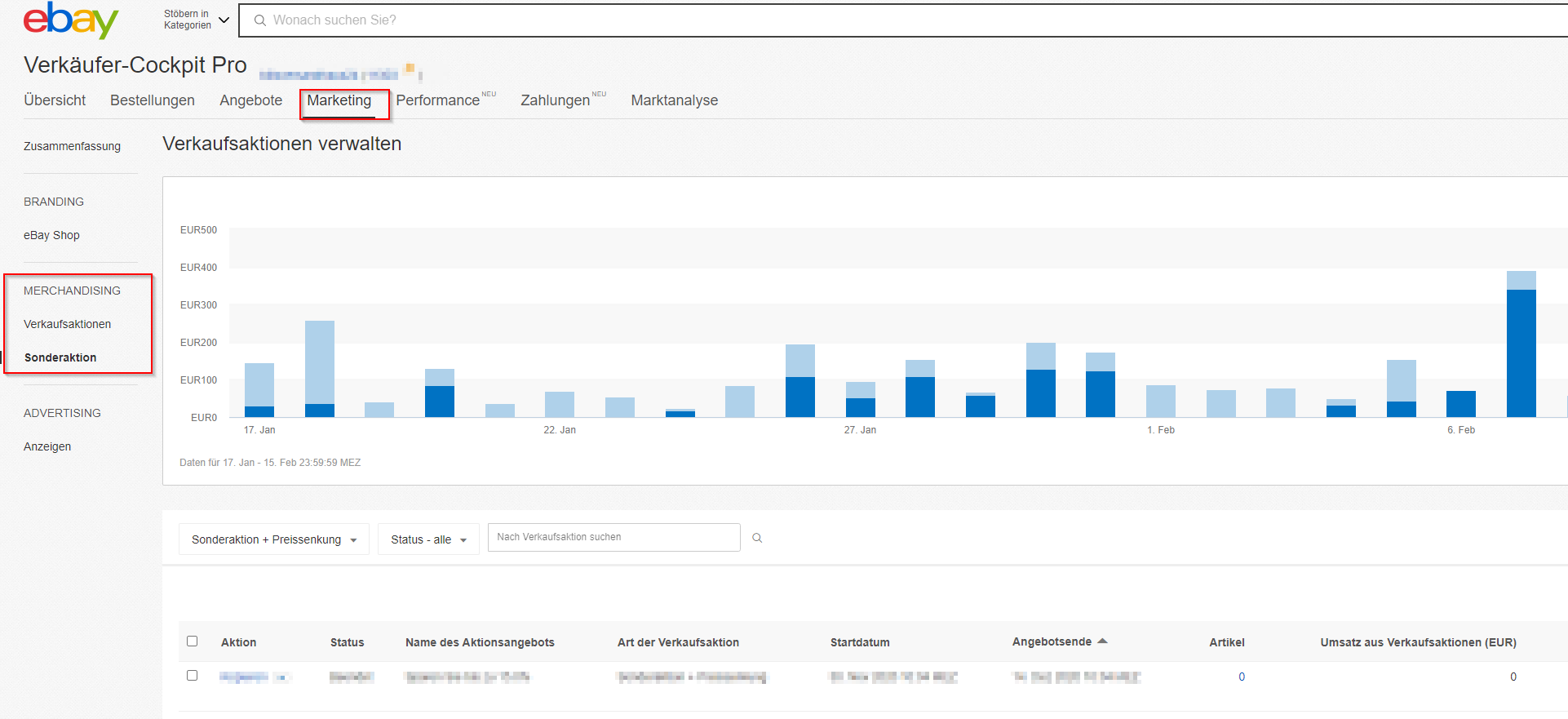Switch to the Zahlungen tab
The image size is (1568, 719).
tap(556, 100)
